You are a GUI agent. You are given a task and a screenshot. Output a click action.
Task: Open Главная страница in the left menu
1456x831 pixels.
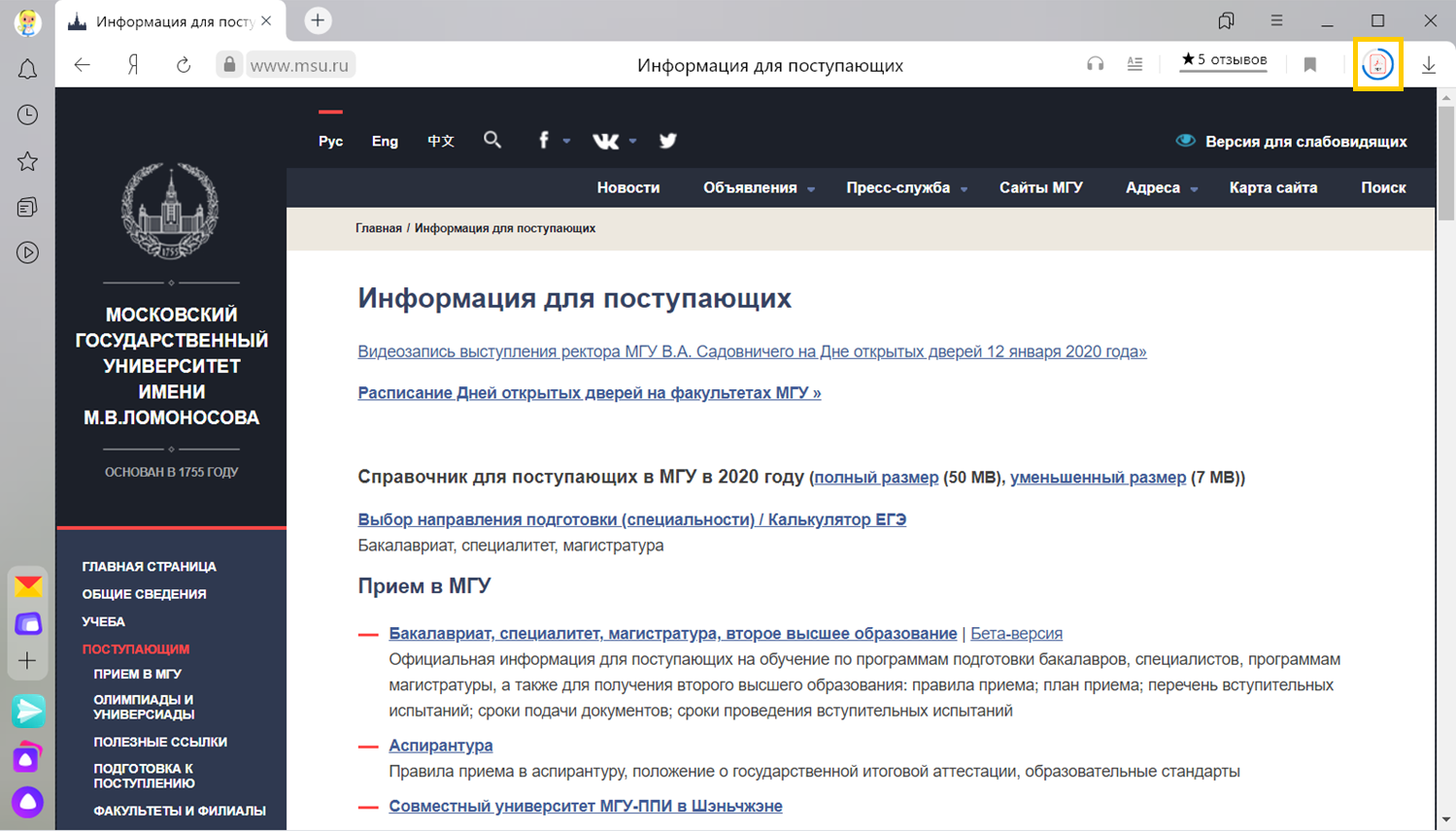[x=150, y=567]
